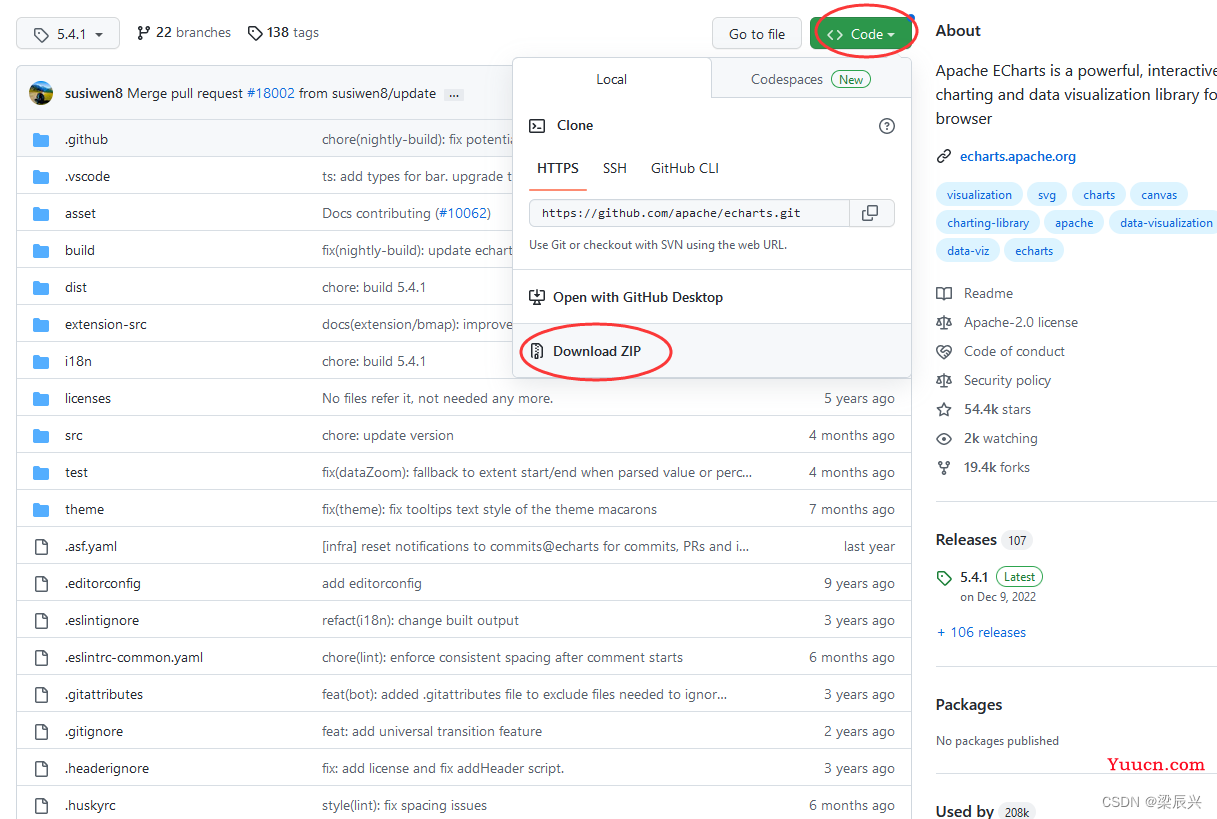This screenshot has height=819, width=1217.
Task: Click the .eslintignore file icon
Action: 41,620
